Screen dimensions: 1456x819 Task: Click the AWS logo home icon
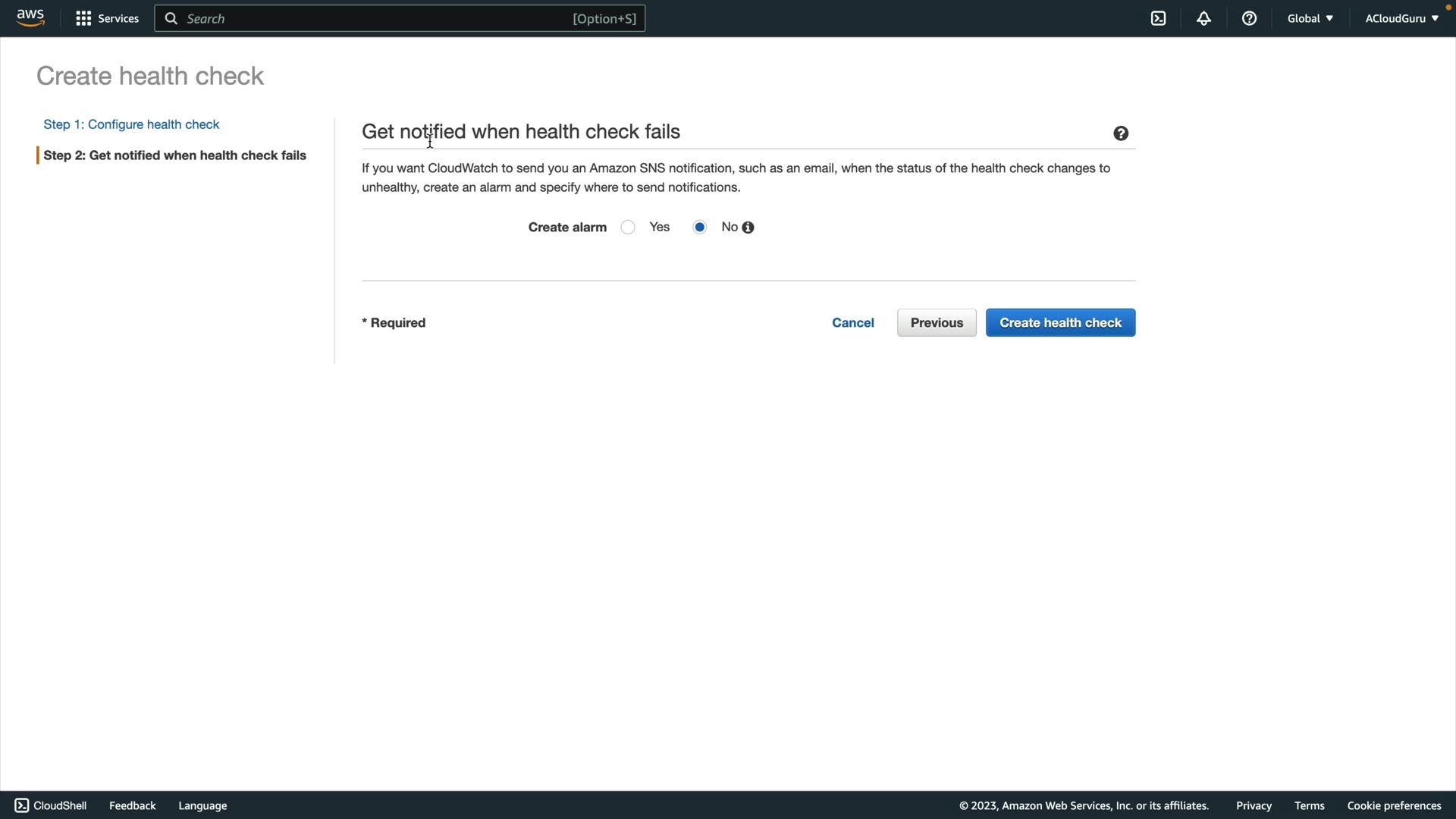pyautogui.click(x=30, y=18)
